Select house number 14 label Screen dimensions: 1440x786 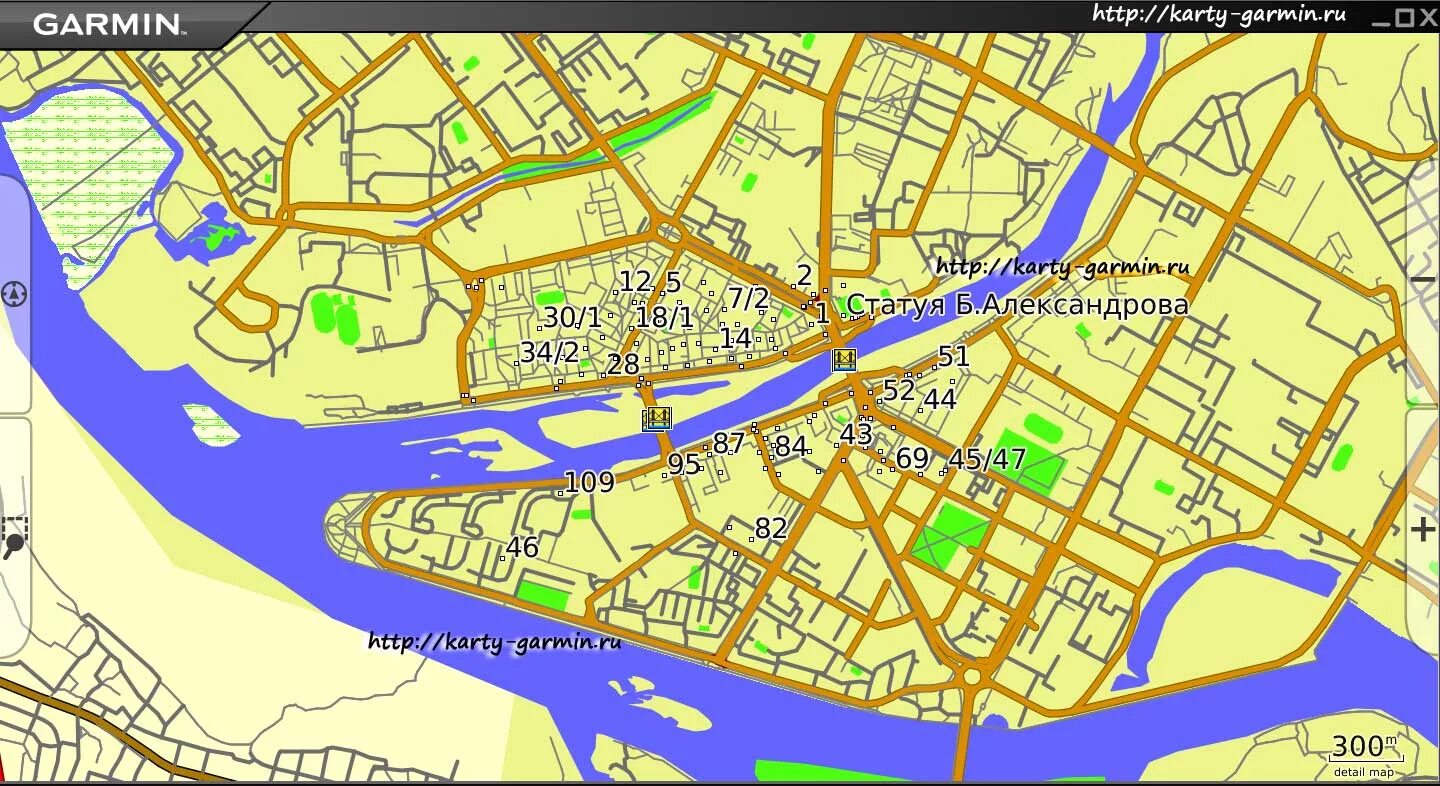click(x=736, y=338)
